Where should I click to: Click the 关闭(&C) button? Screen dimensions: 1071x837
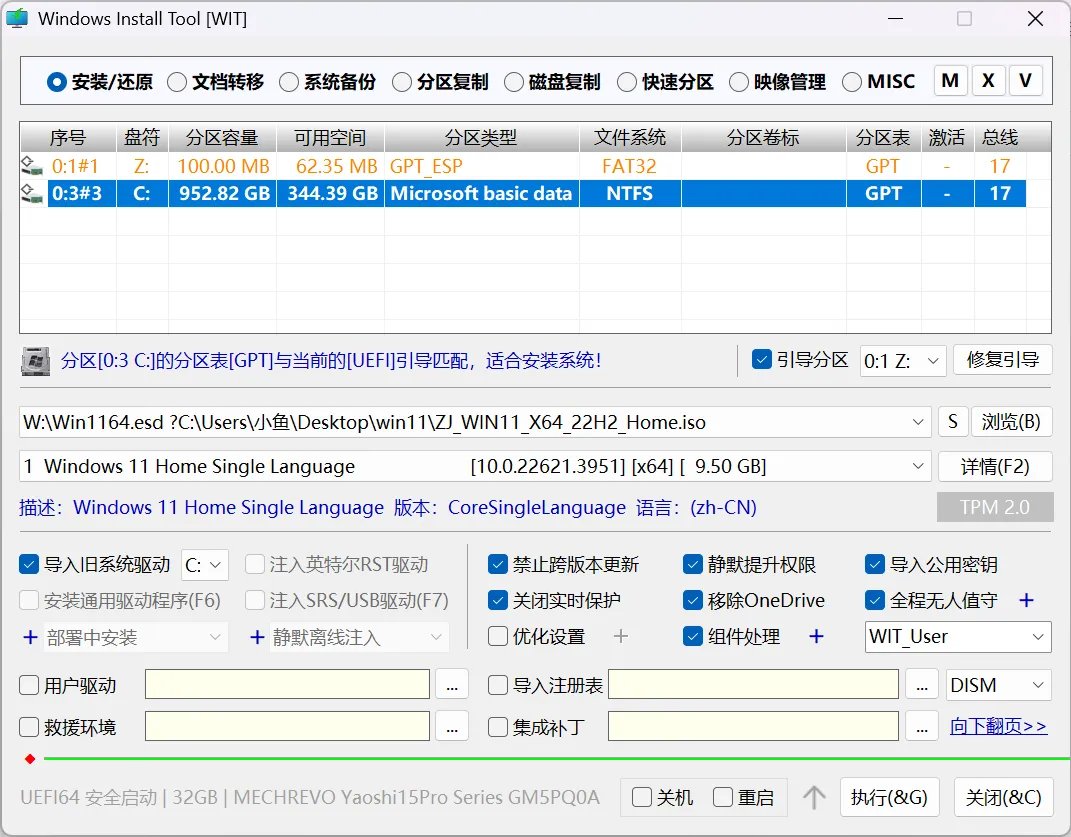1003,797
